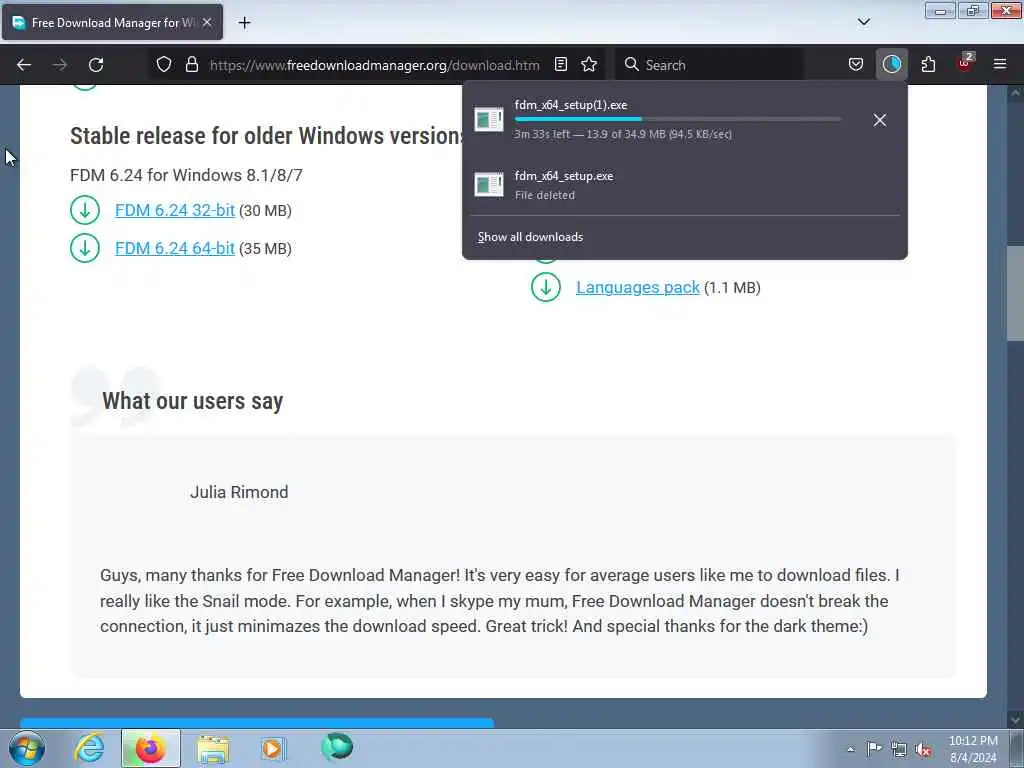The image size is (1024, 768).
Task: Open a new tab with plus button
Action: tap(244, 22)
